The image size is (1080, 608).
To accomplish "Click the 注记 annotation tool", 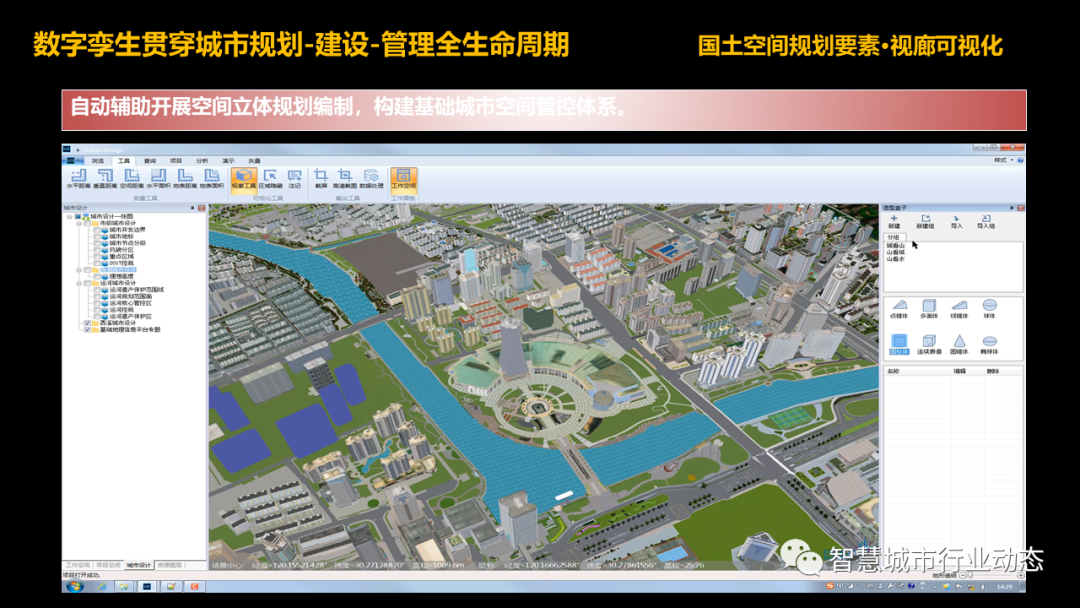I will (x=295, y=179).
